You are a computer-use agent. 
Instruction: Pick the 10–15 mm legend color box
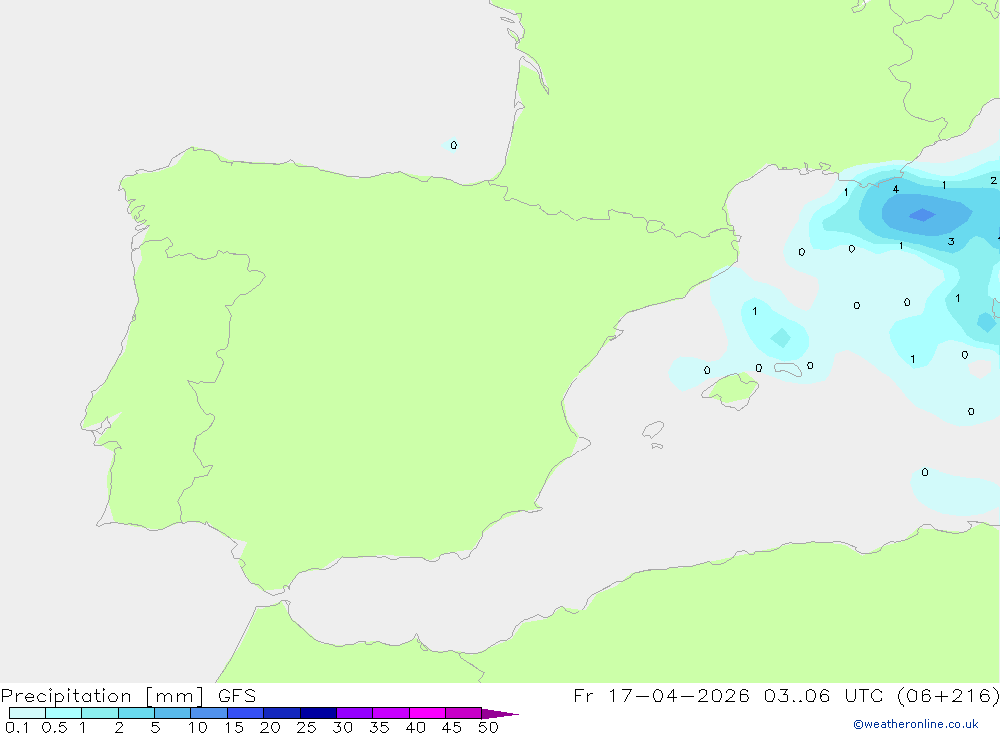pos(209,713)
